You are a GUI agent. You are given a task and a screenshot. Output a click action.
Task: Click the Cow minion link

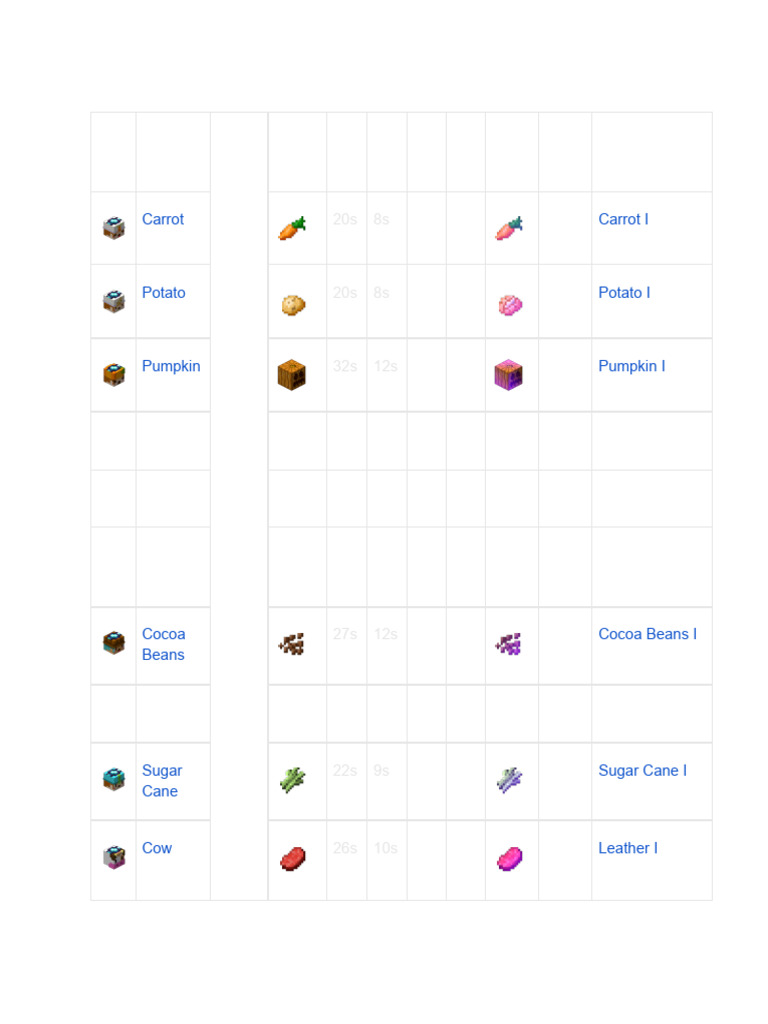157,848
